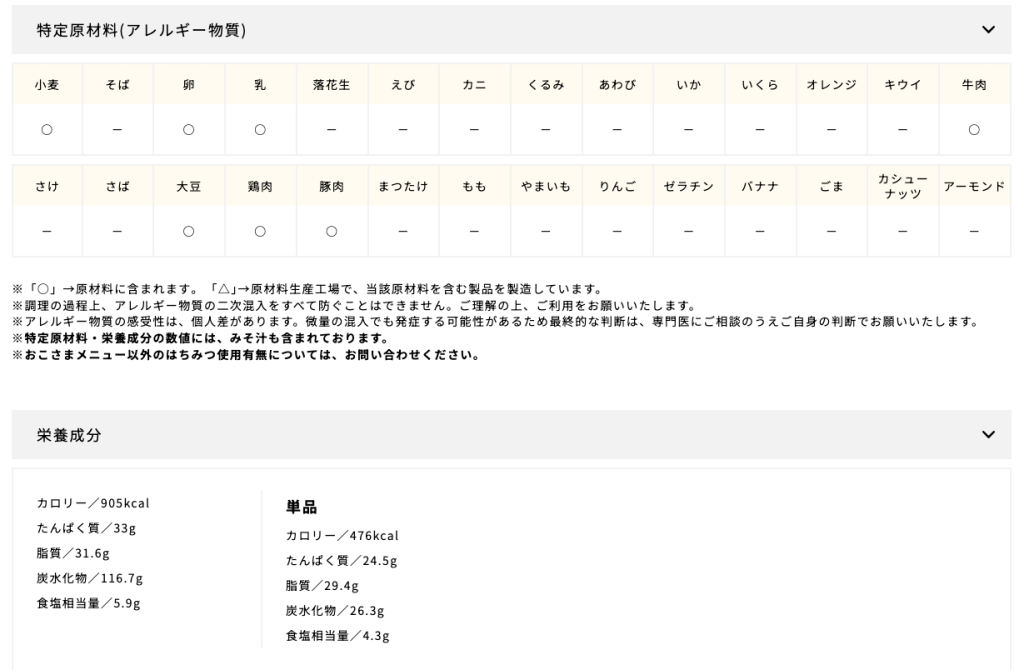Collapse the 栄養成分 section using its chevron
1024x670 pixels.
coord(988,435)
